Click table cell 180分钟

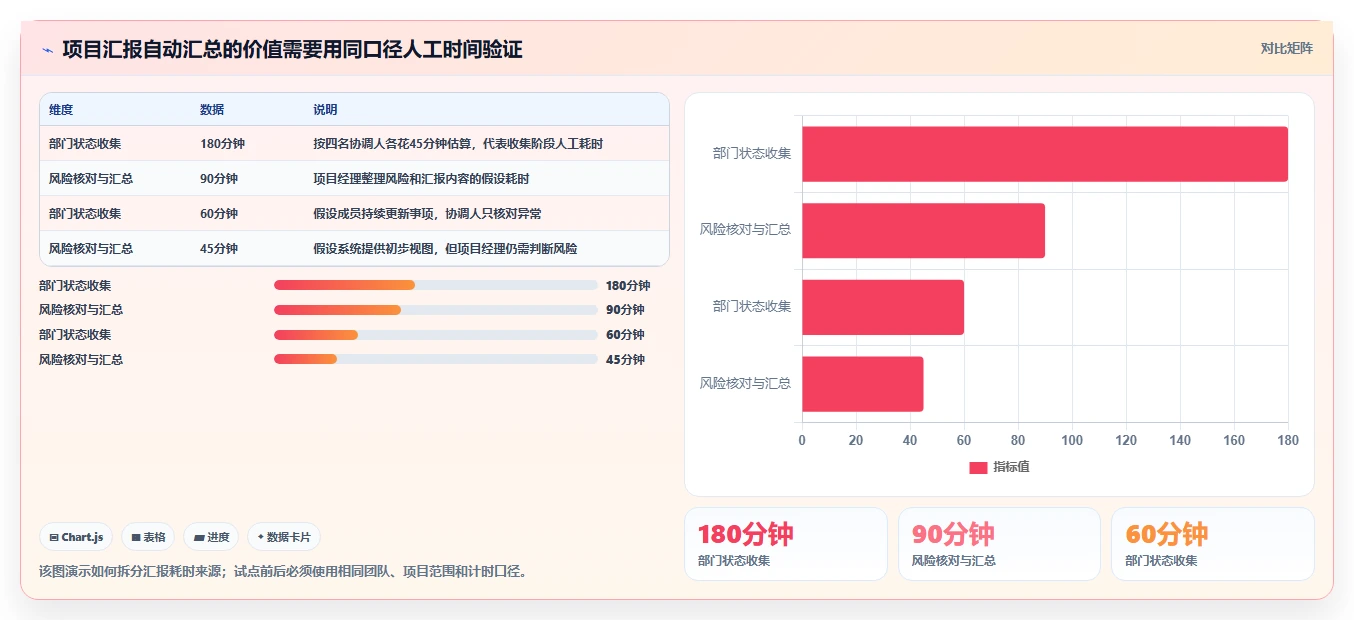(222, 144)
